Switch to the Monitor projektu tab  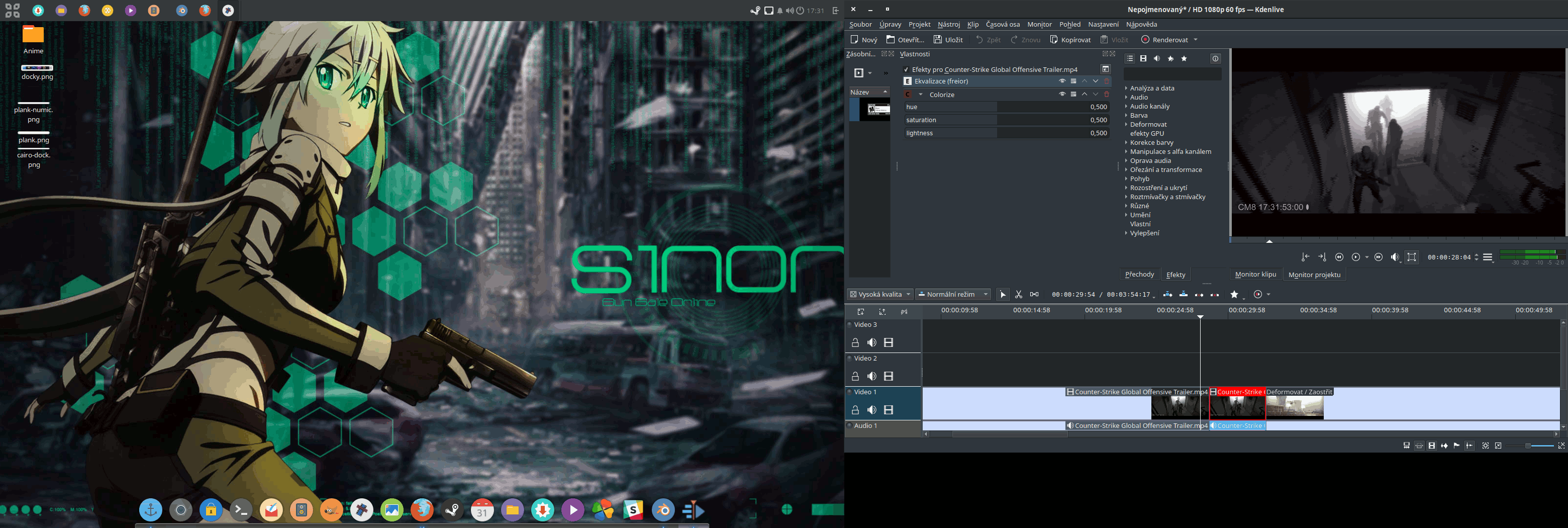point(1314,275)
